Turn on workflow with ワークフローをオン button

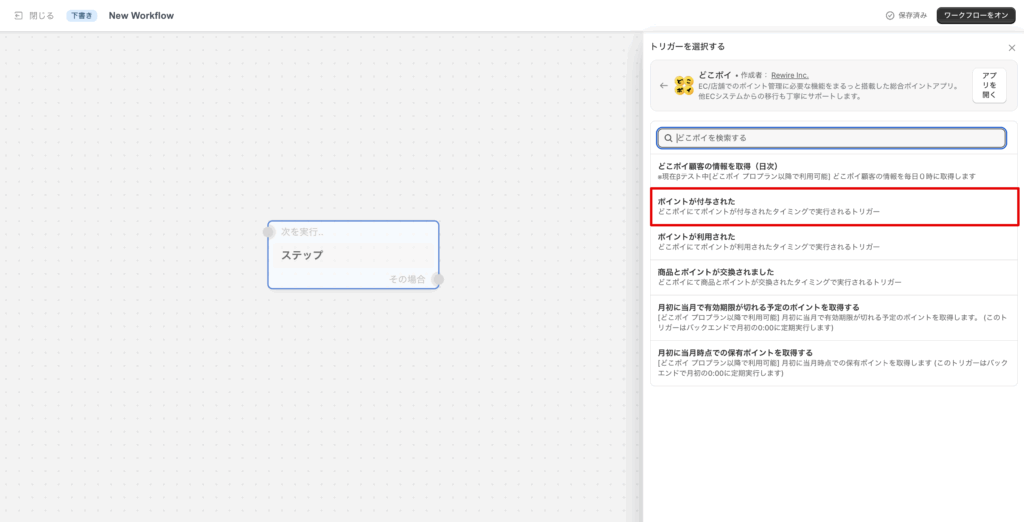(x=976, y=15)
